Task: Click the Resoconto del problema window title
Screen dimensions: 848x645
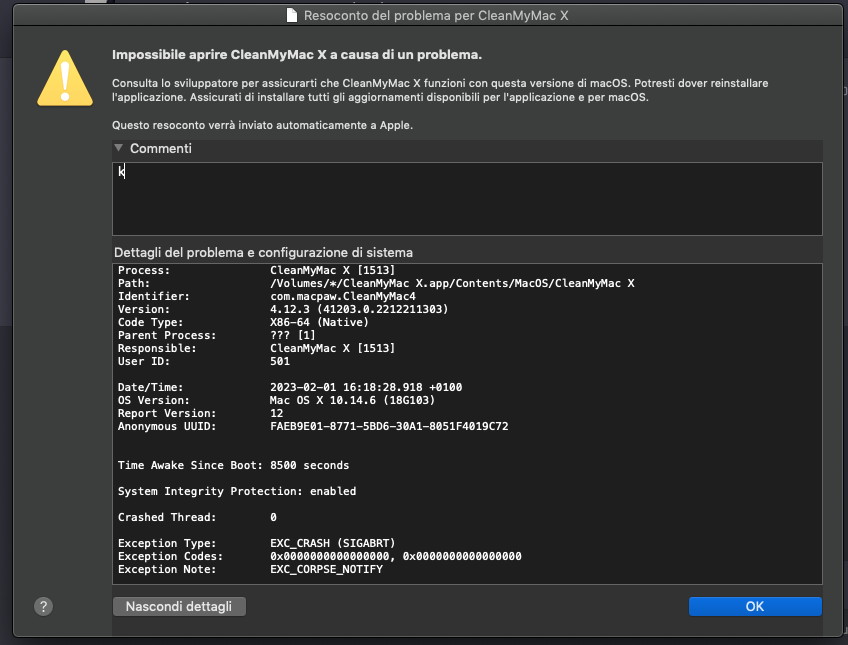Action: tap(436, 16)
